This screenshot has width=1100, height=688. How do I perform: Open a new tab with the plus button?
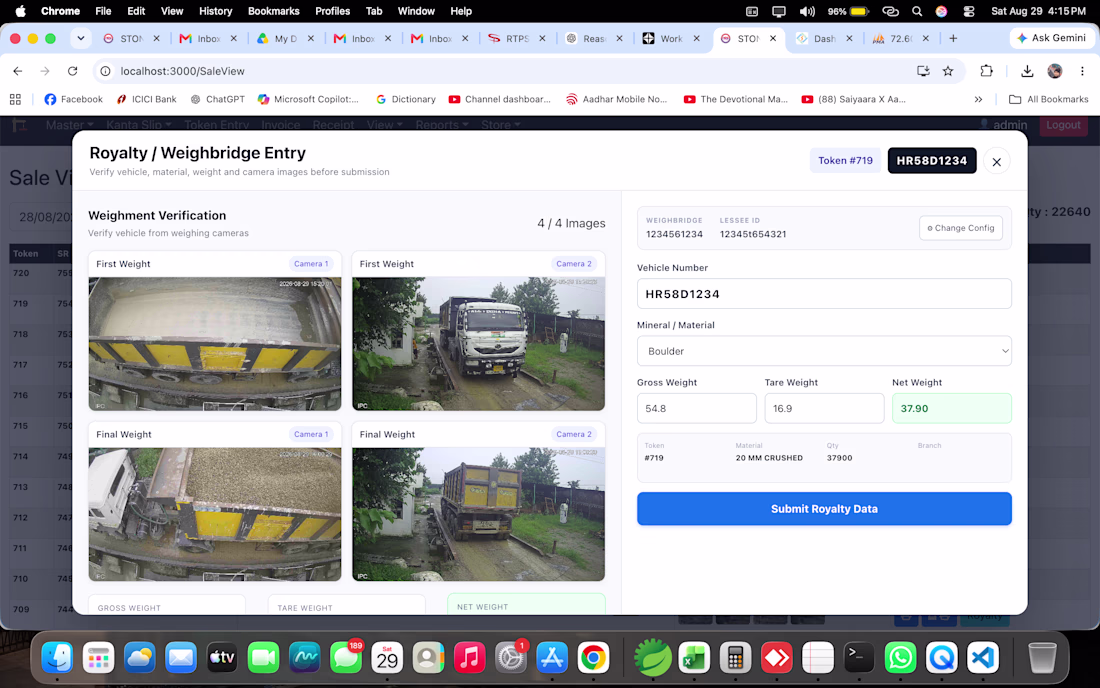(x=953, y=39)
